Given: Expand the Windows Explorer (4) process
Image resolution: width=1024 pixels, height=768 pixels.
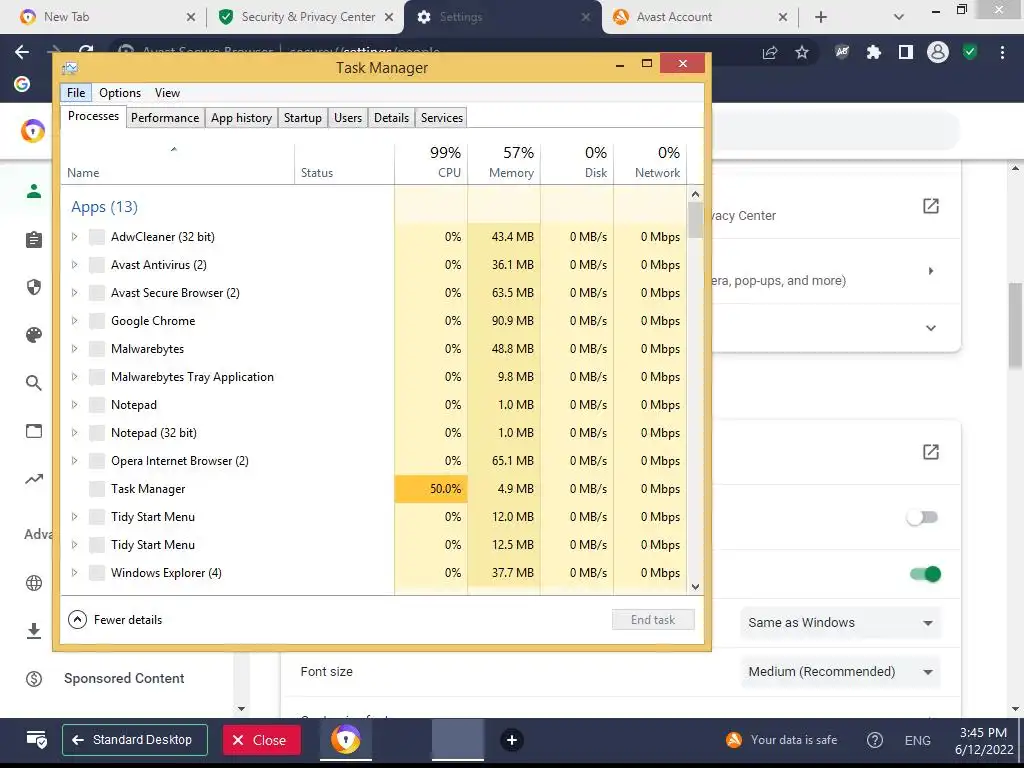Looking at the screenshot, I should [74, 573].
